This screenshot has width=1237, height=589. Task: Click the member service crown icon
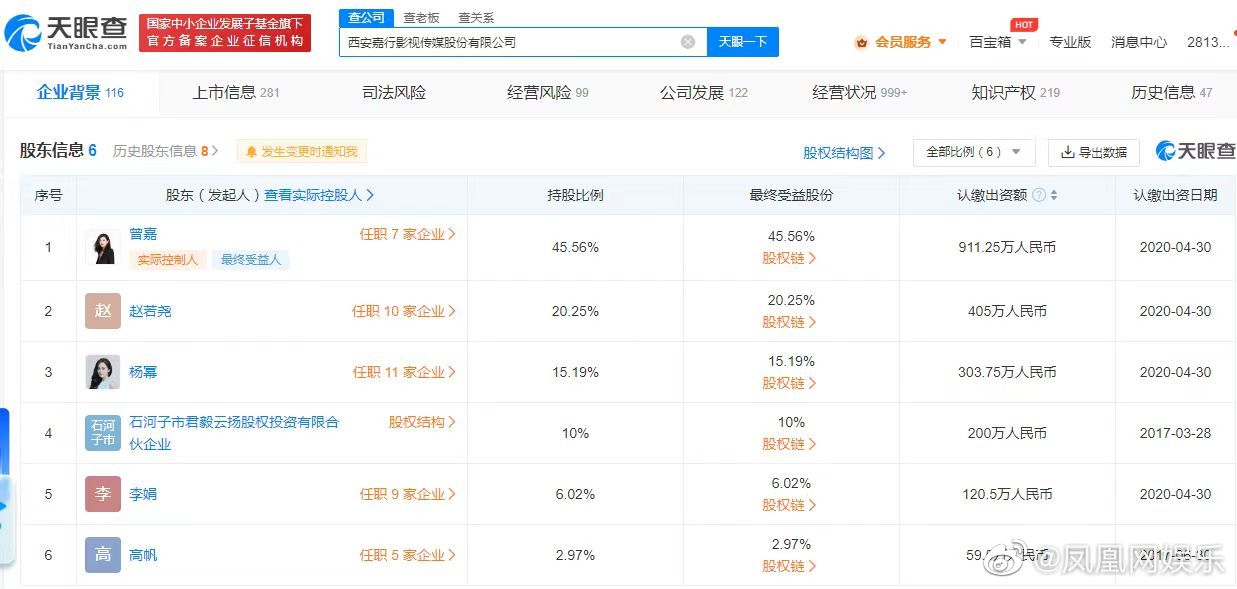pos(861,42)
